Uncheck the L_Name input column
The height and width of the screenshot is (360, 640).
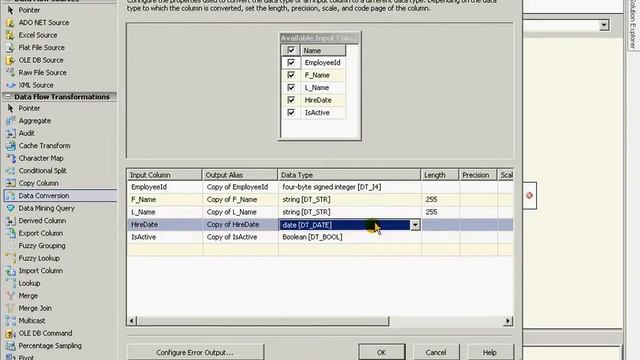pyautogui.click(x=291, y=87)
